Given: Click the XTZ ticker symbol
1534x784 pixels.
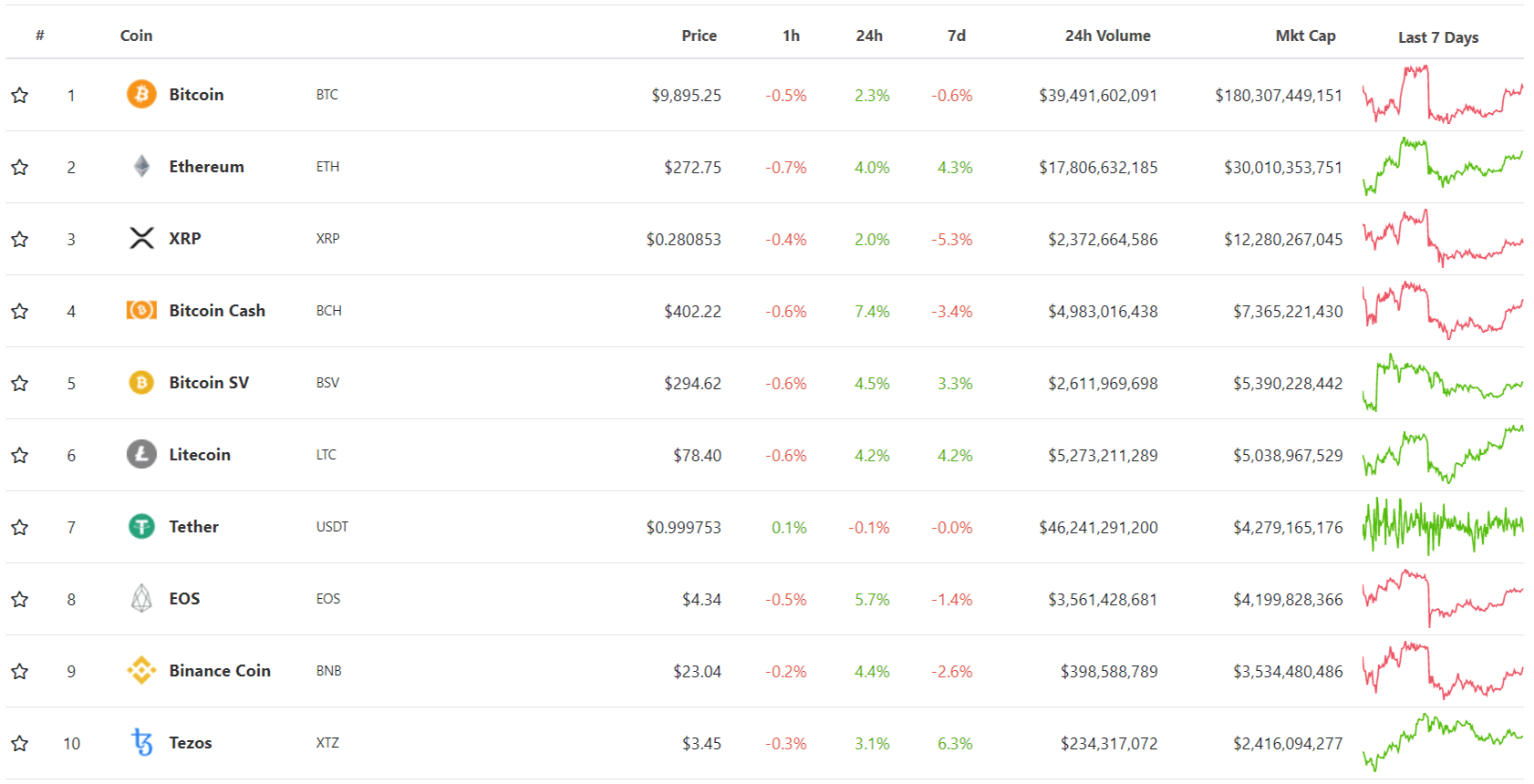Looking at the screenshot, I should 327,742.
